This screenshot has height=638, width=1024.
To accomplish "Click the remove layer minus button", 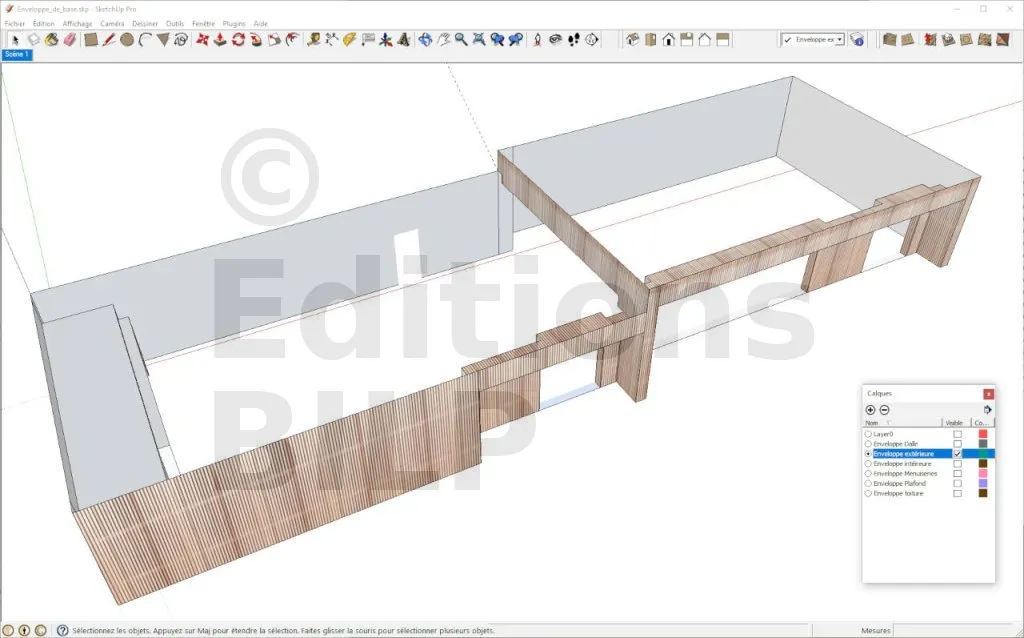I will pyautogui.click(x=884, y=410).
